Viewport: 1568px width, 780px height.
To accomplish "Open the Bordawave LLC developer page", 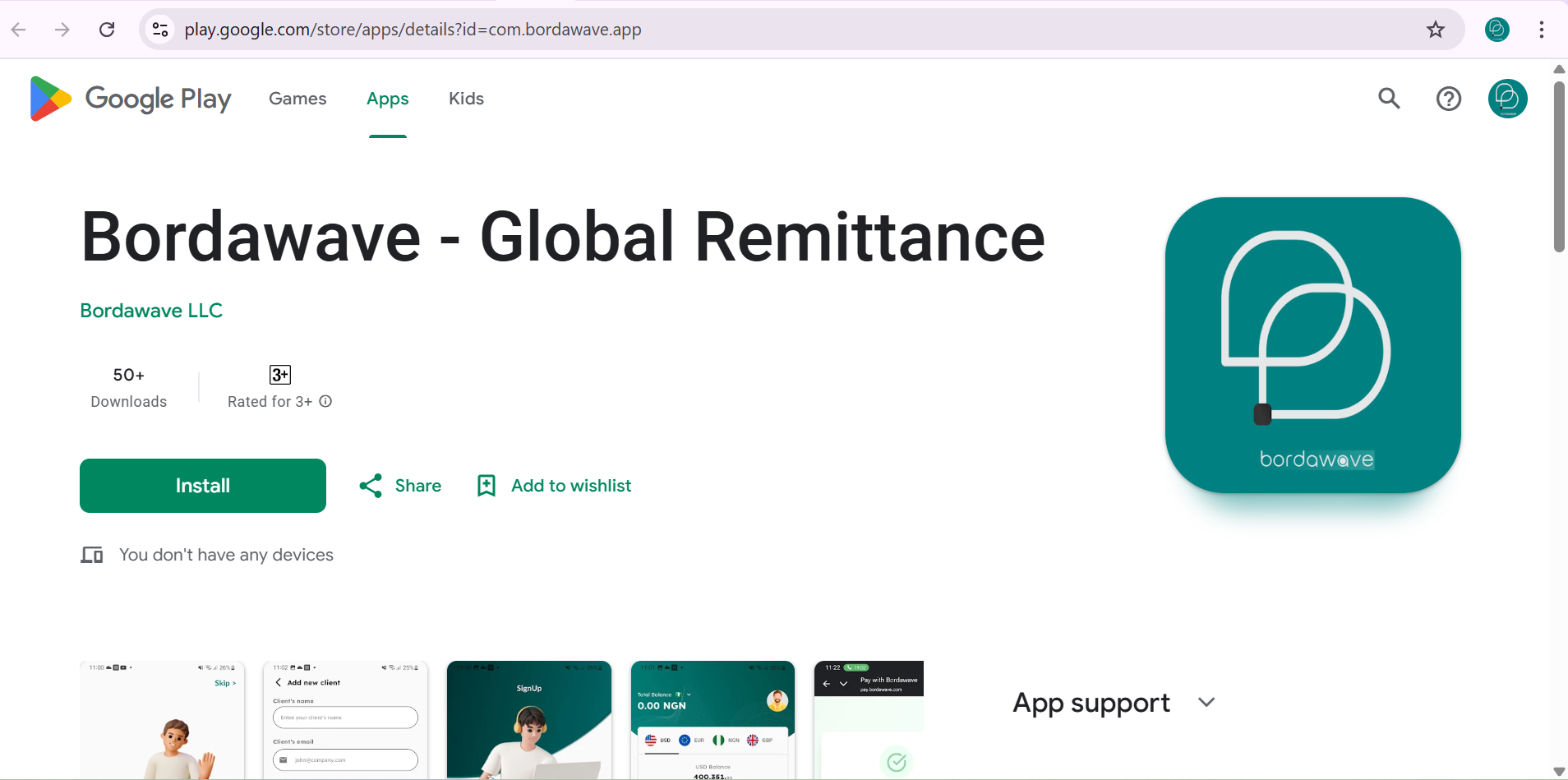I will coord(151,311).
